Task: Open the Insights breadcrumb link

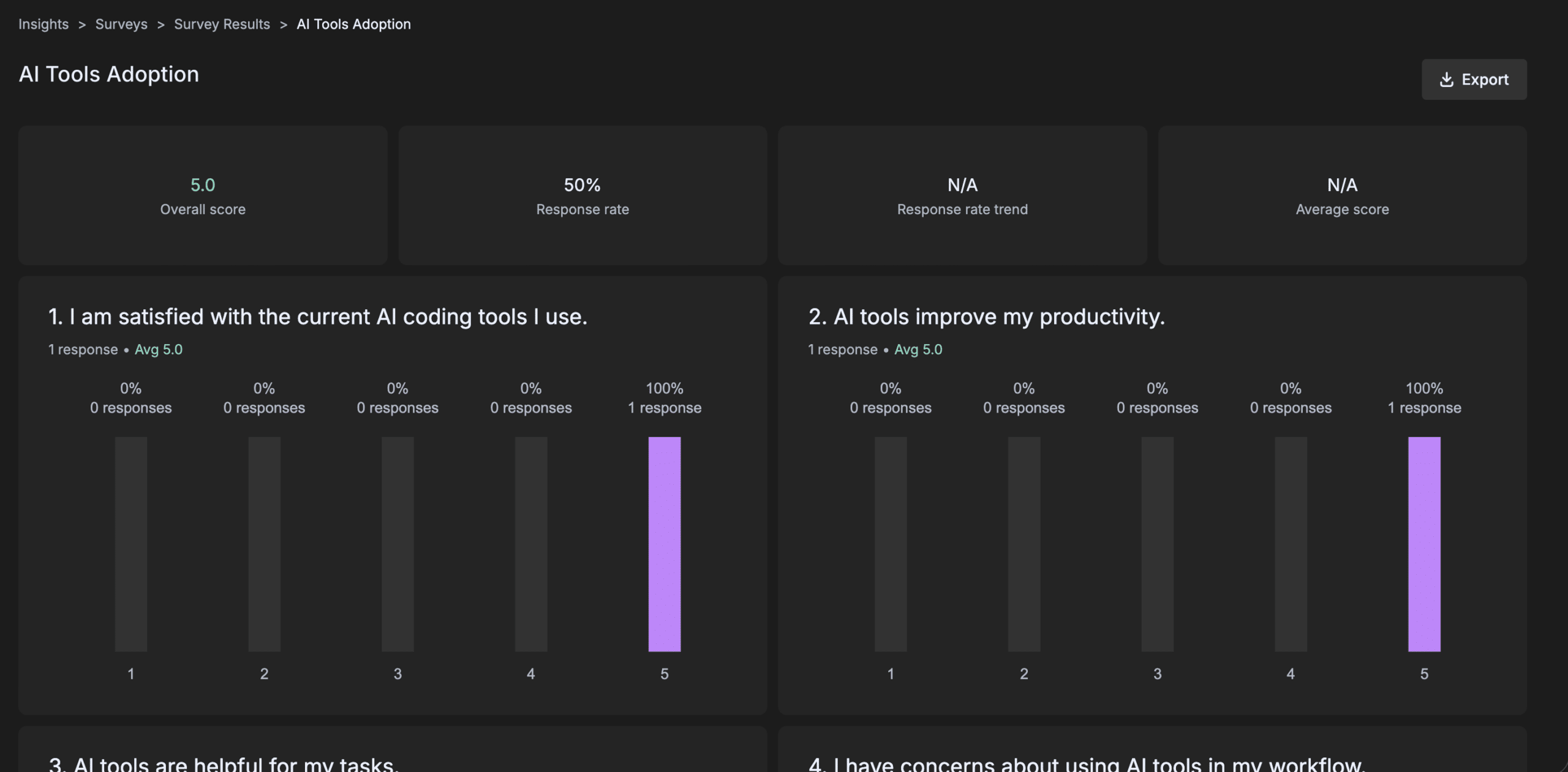Action: tap(43, 24)
